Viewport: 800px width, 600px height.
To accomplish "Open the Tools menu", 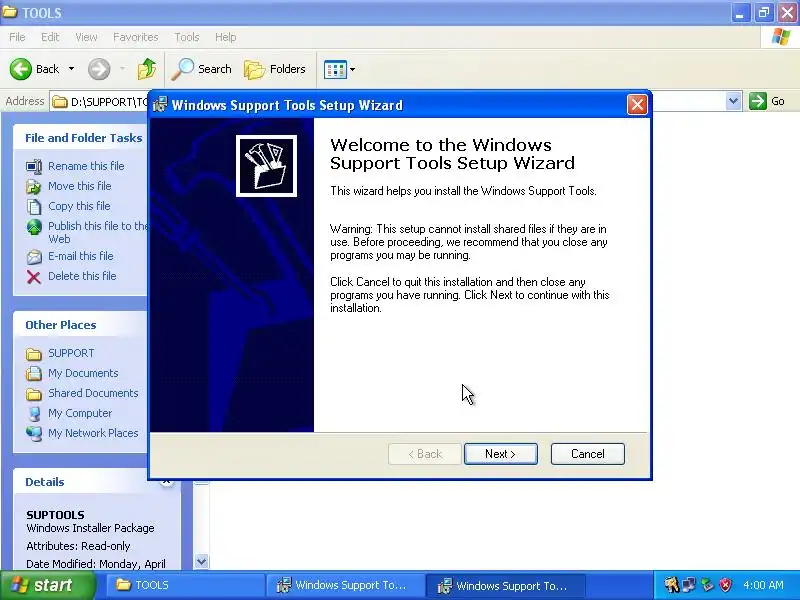I will 187,37.
